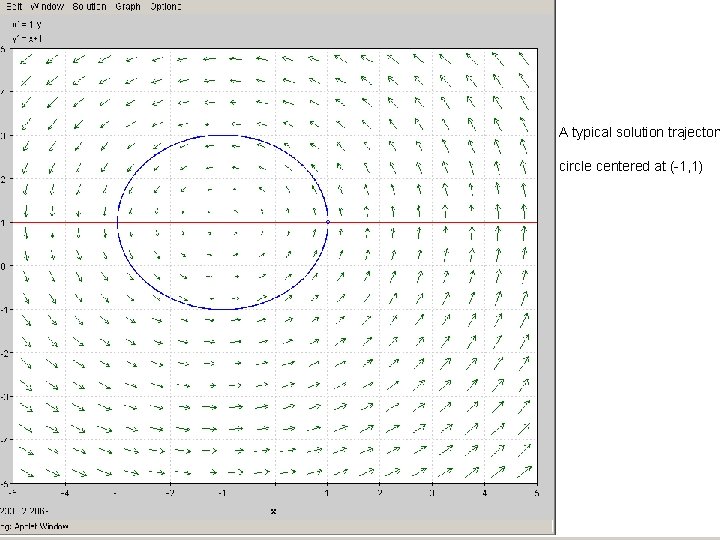Click the 'A typical solution trajectory' caption
720x540 pixels.
[639, 133]
